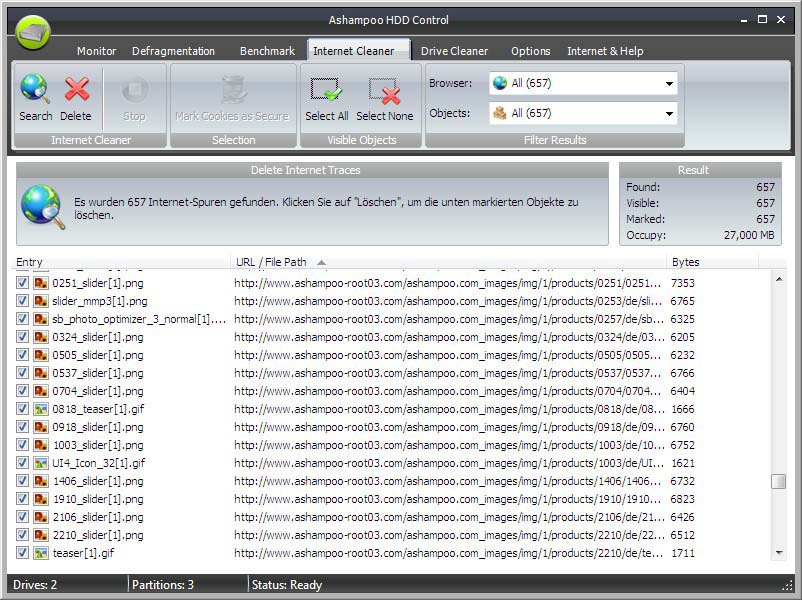The height and width of the screenshot is (600, 802).
Task: Uncheck the 0251_slider[1].png entry
Action: (22, 283)
